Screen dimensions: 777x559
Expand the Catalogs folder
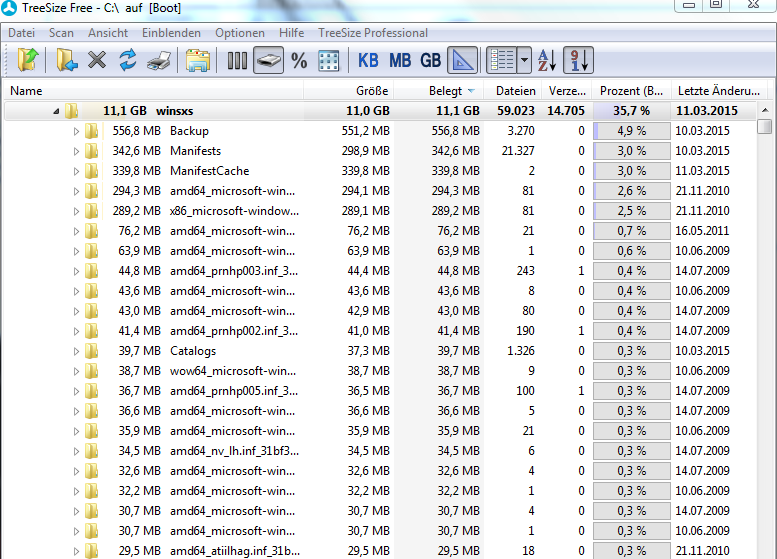click(76, 351)
